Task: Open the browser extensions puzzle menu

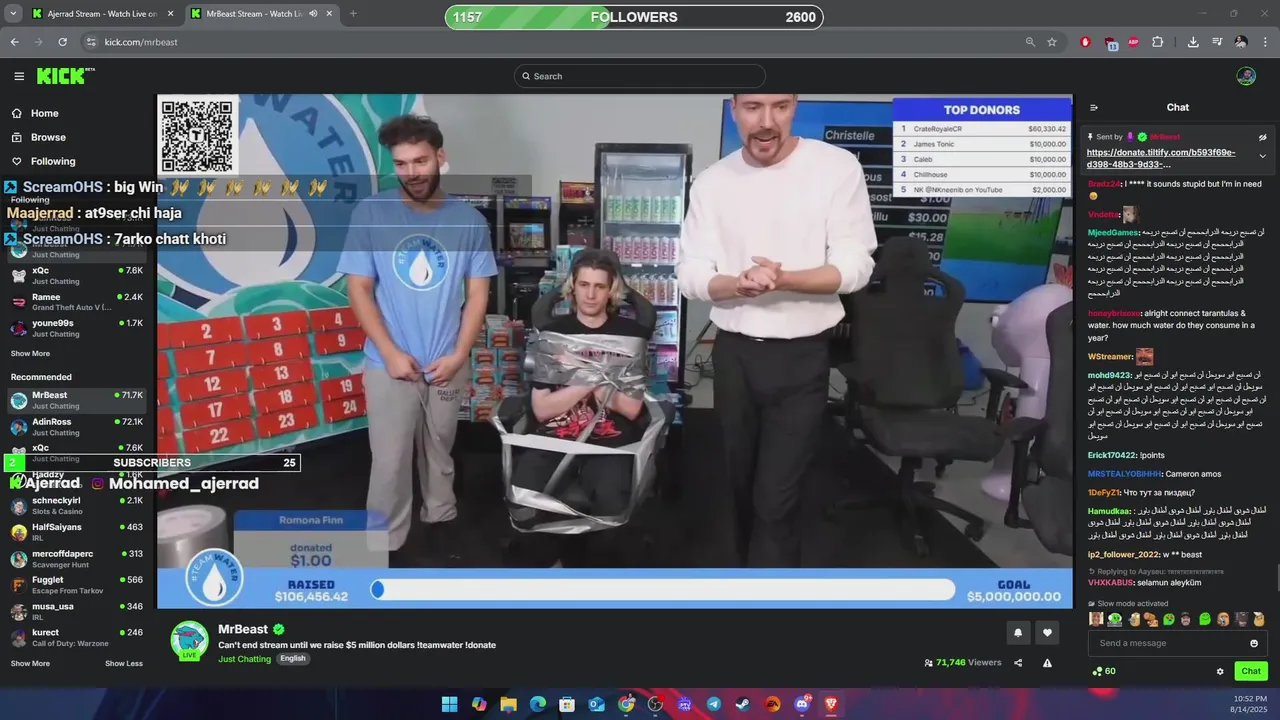Action: click(1158, 42)
